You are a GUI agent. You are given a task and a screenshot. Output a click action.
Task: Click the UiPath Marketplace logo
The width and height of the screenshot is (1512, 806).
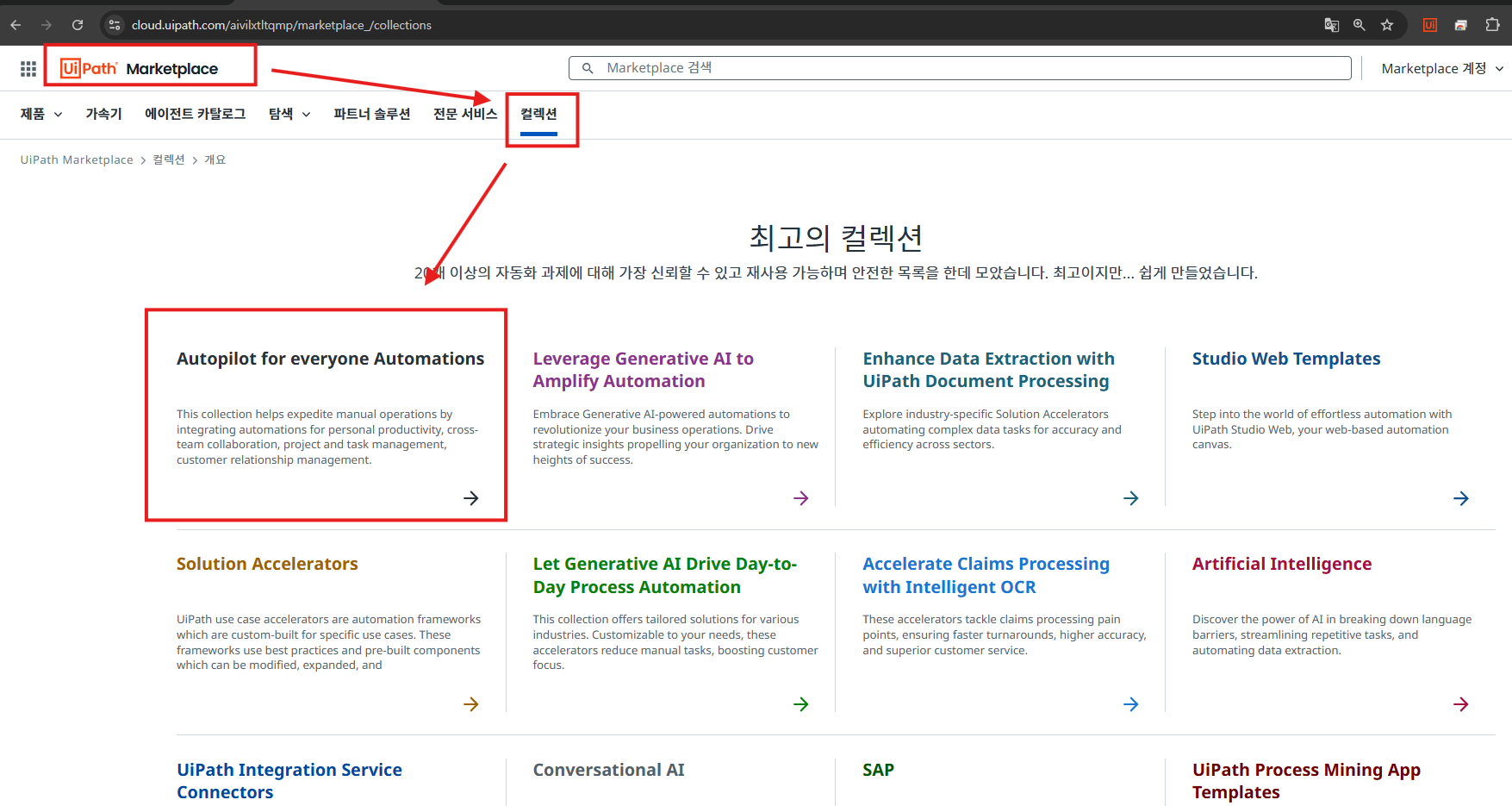pos(139,68)
